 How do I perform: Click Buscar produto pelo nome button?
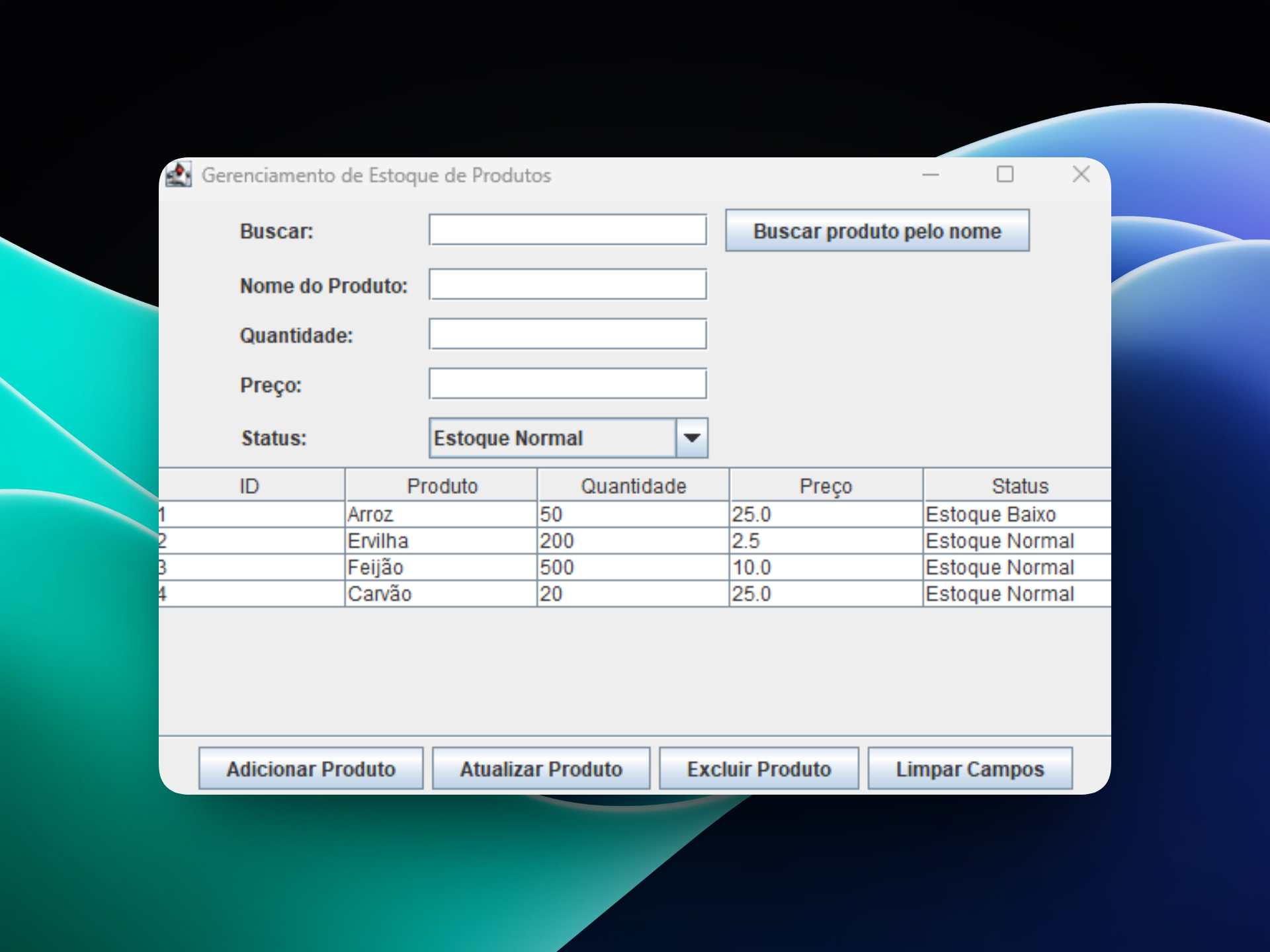pyautogui.click(x=876, y=231)
